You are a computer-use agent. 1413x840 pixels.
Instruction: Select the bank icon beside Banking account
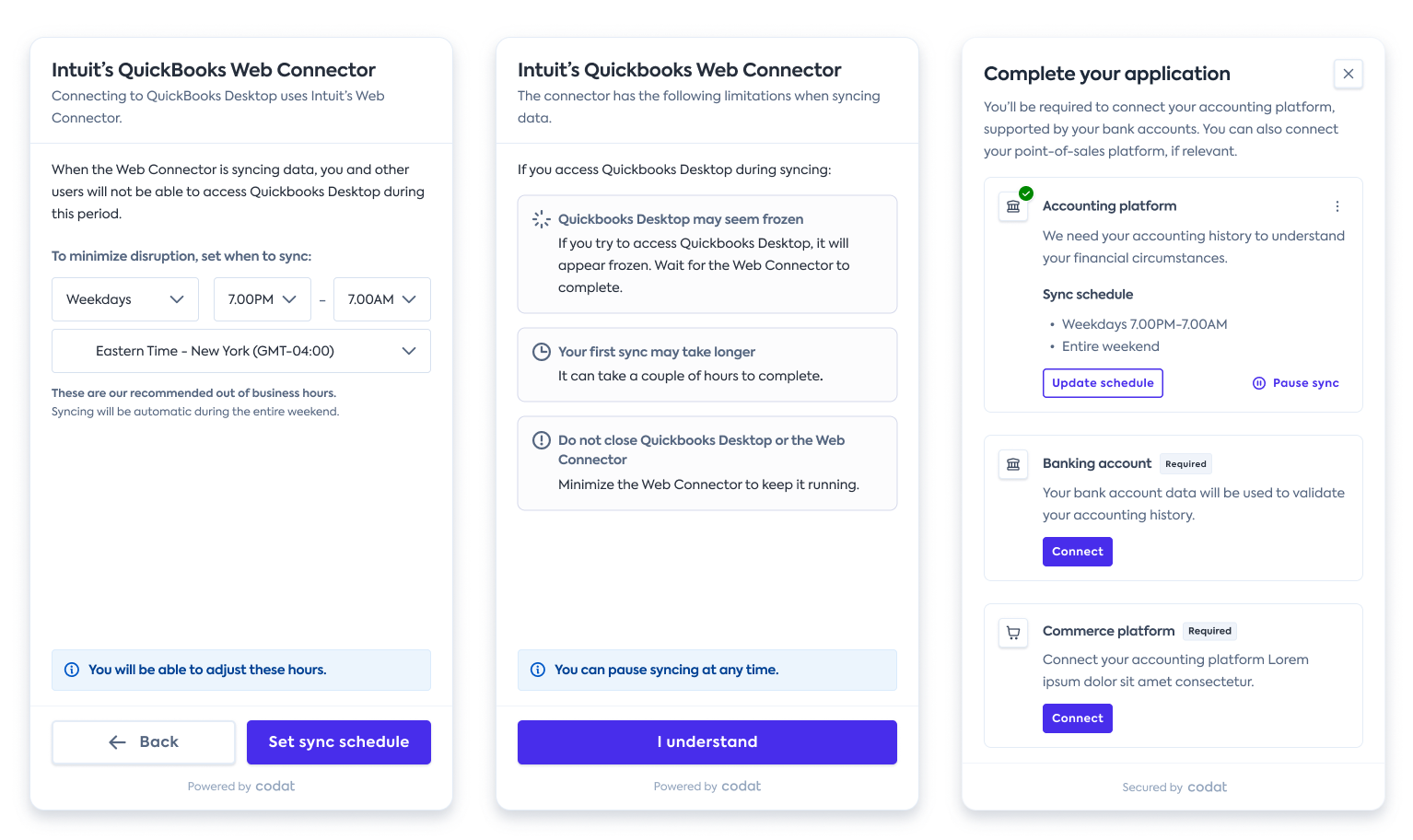(x=1013, y=464)
